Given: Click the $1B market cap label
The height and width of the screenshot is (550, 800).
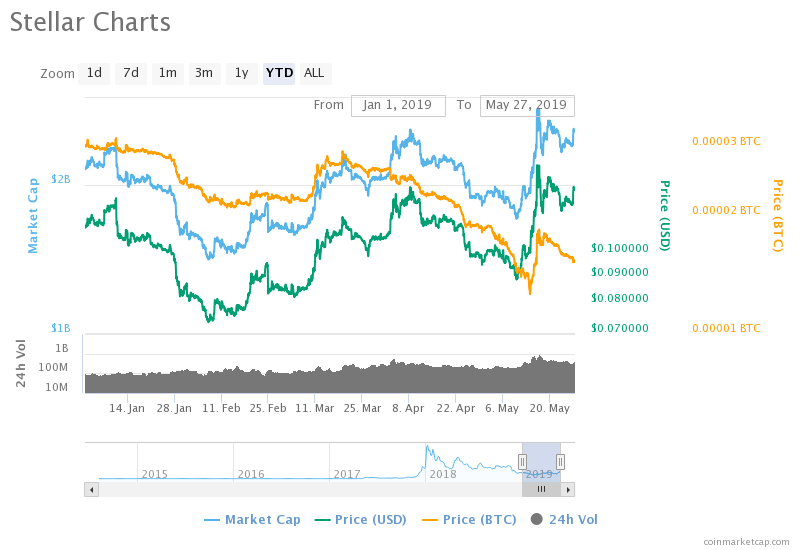Looking at the screenshot, I should (61, 328).
